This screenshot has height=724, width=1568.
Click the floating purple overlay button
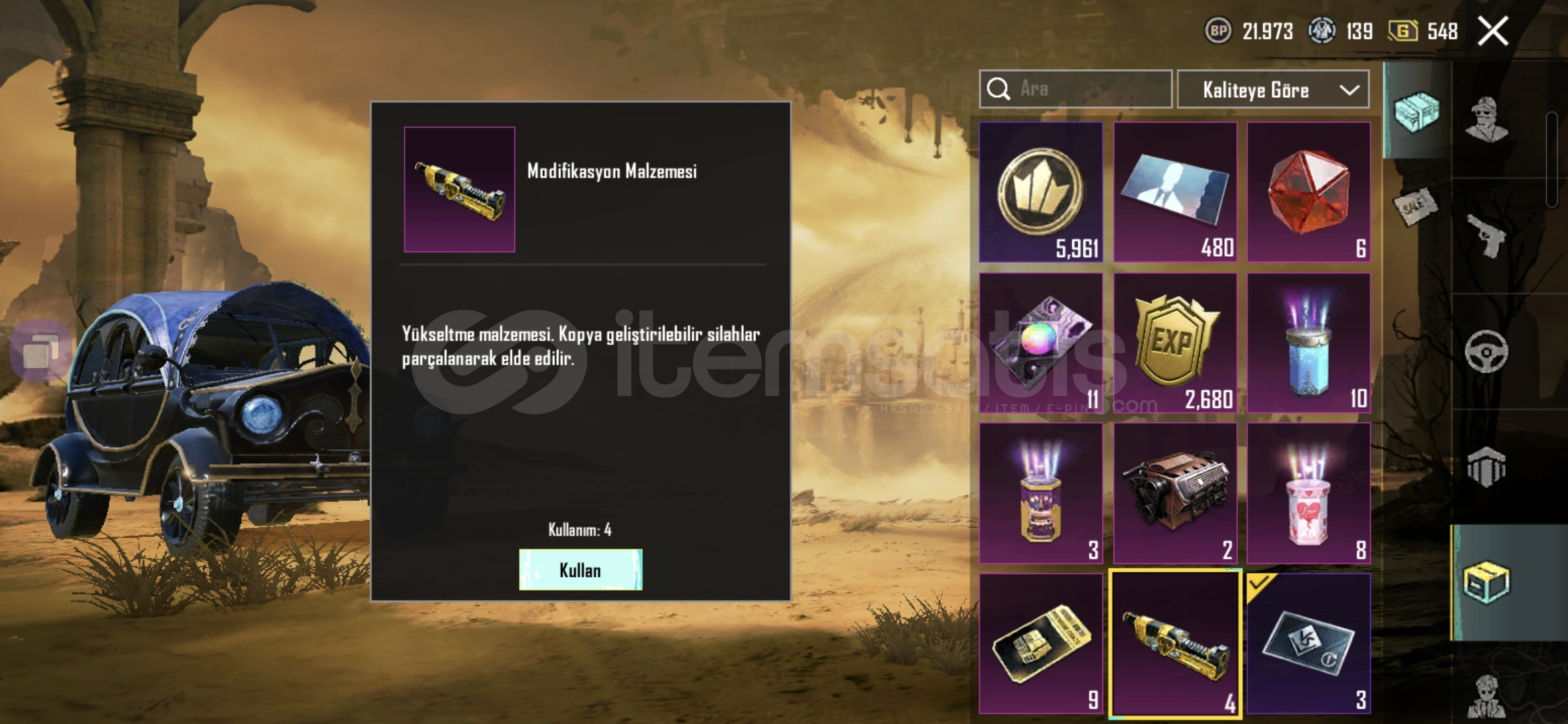point(40,351)
